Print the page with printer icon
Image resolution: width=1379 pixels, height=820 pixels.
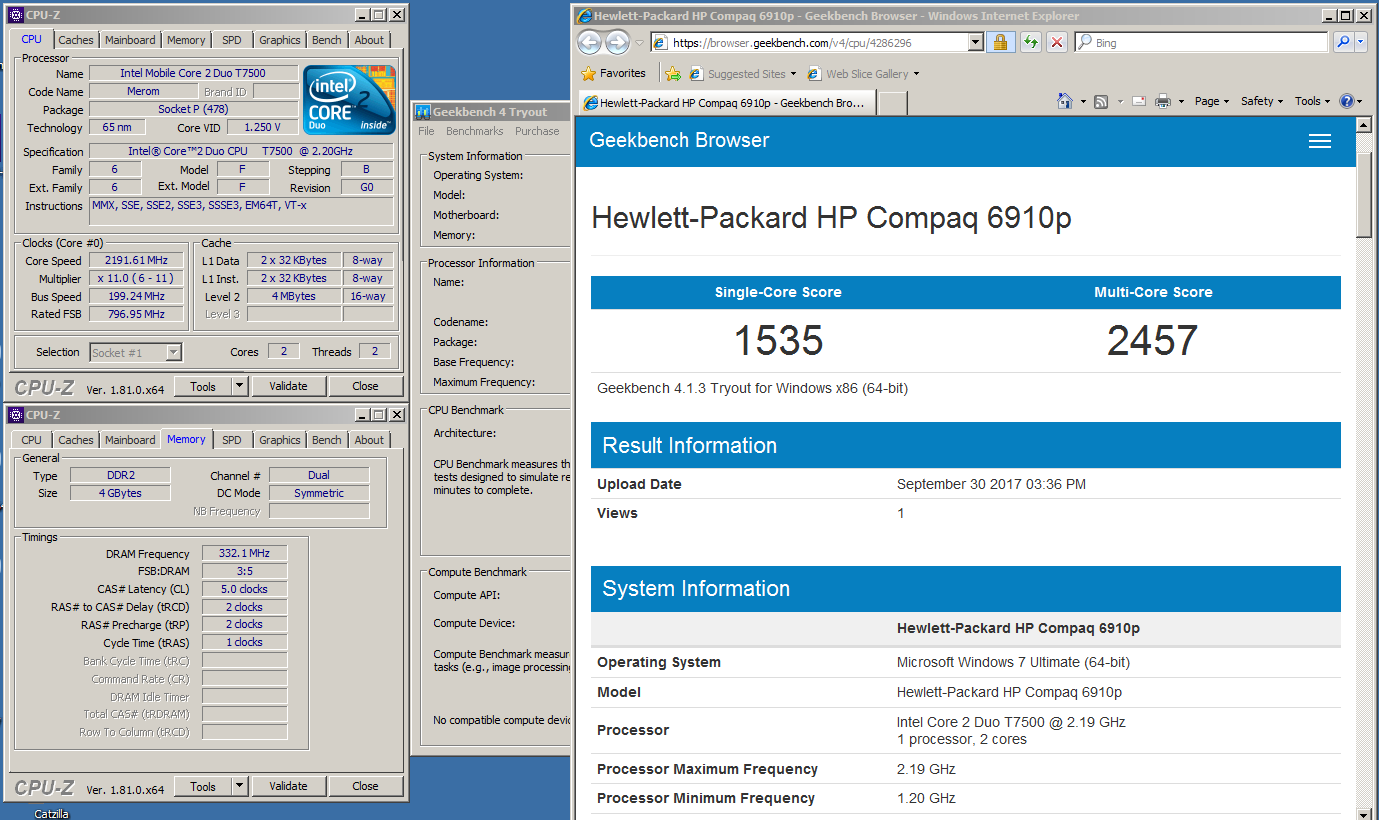[1163, 101]
